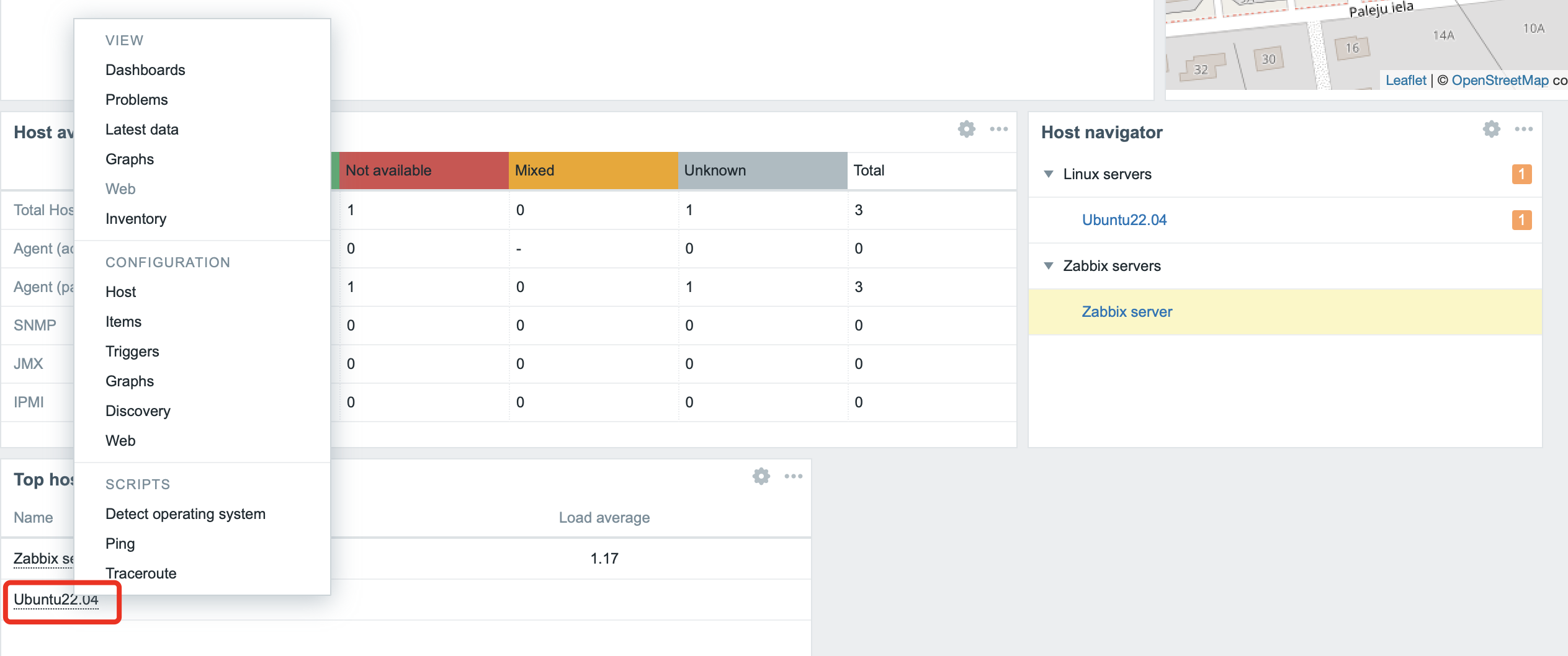Collapse the Zabbix servers group
1568x656 pixels.
[x=1049, y=266]
